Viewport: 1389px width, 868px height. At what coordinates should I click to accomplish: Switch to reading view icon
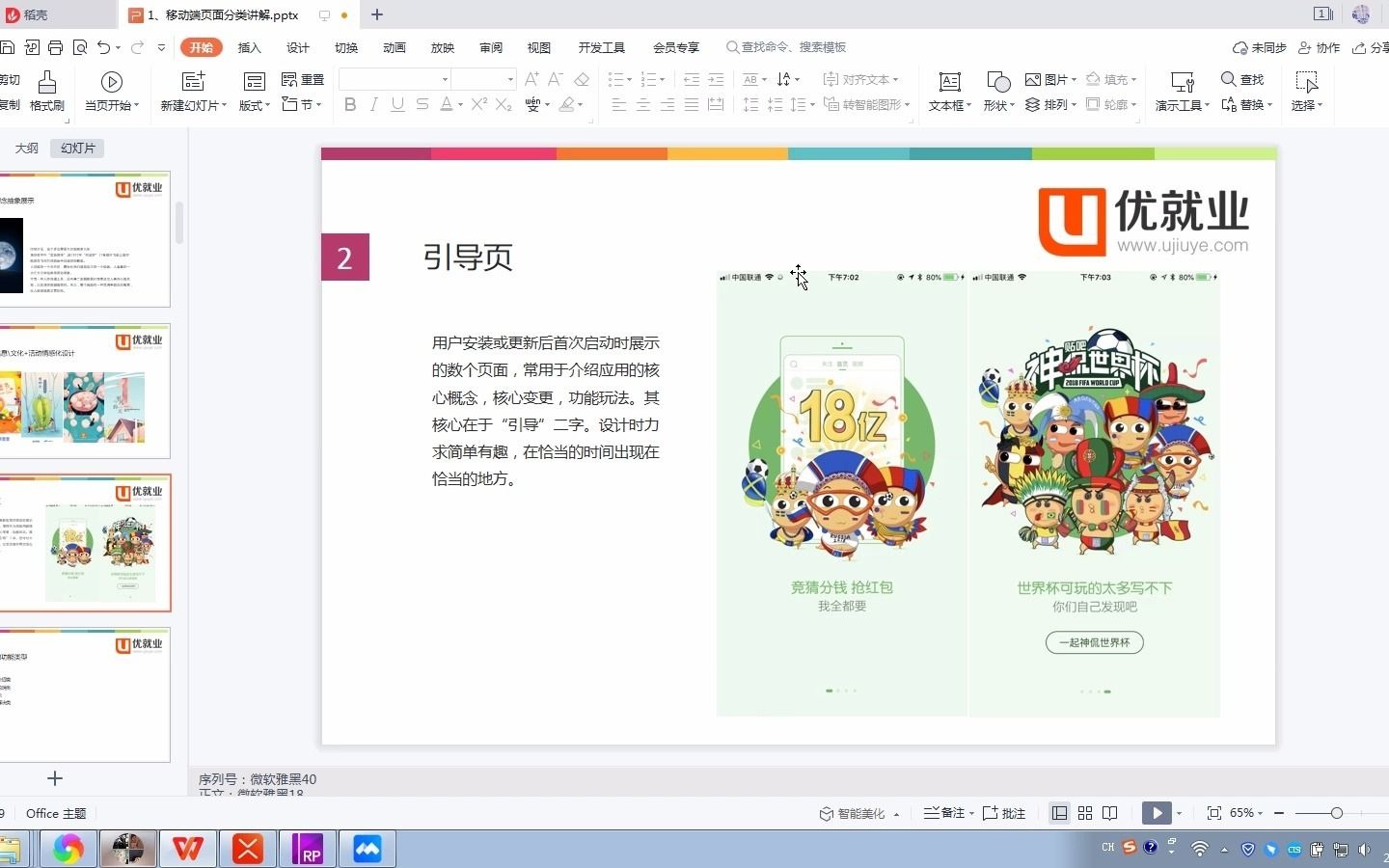tap(1110, 813)
